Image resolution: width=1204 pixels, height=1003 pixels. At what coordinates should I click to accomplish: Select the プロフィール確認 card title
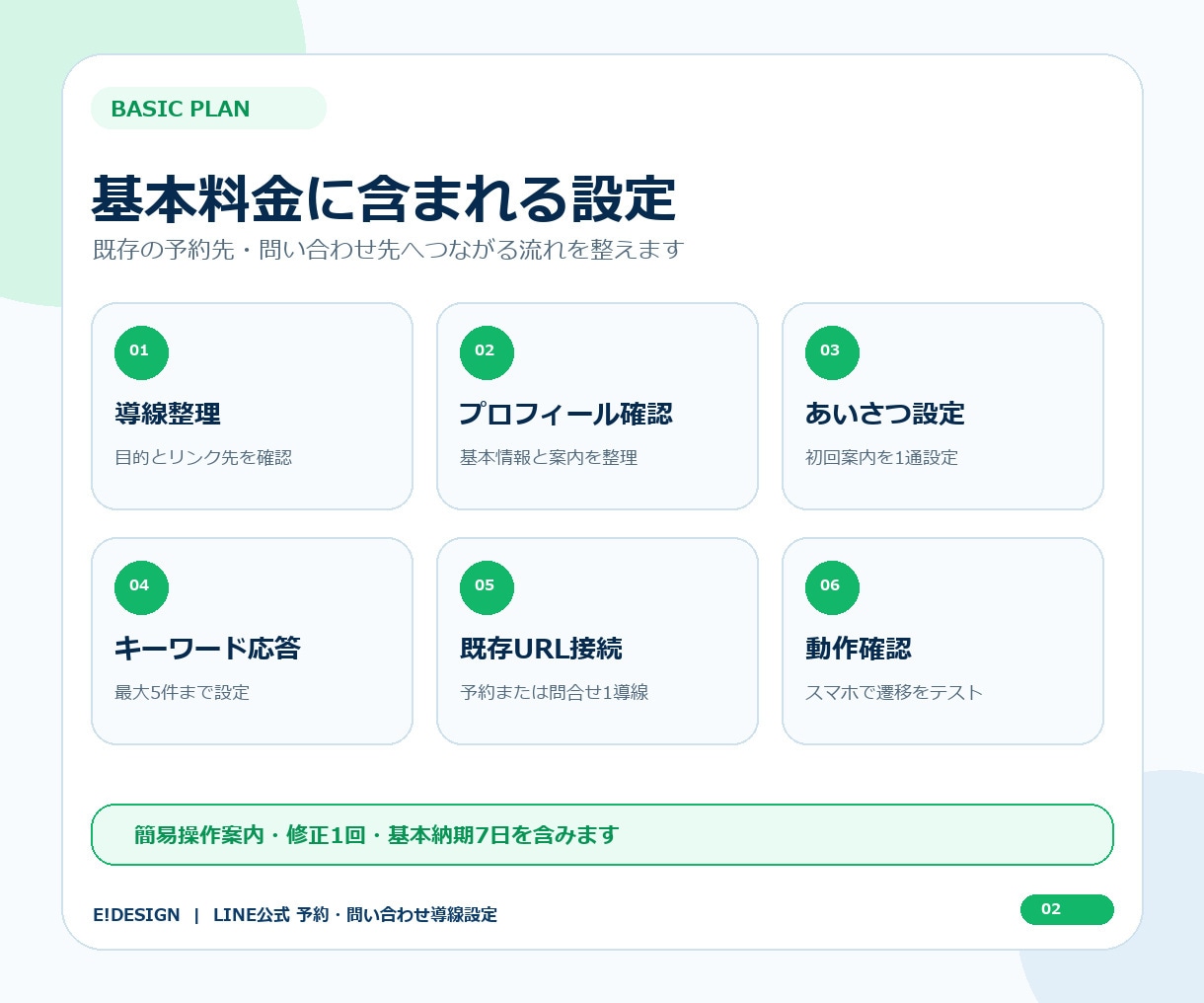pyautogui.click(x=566, y=414)
